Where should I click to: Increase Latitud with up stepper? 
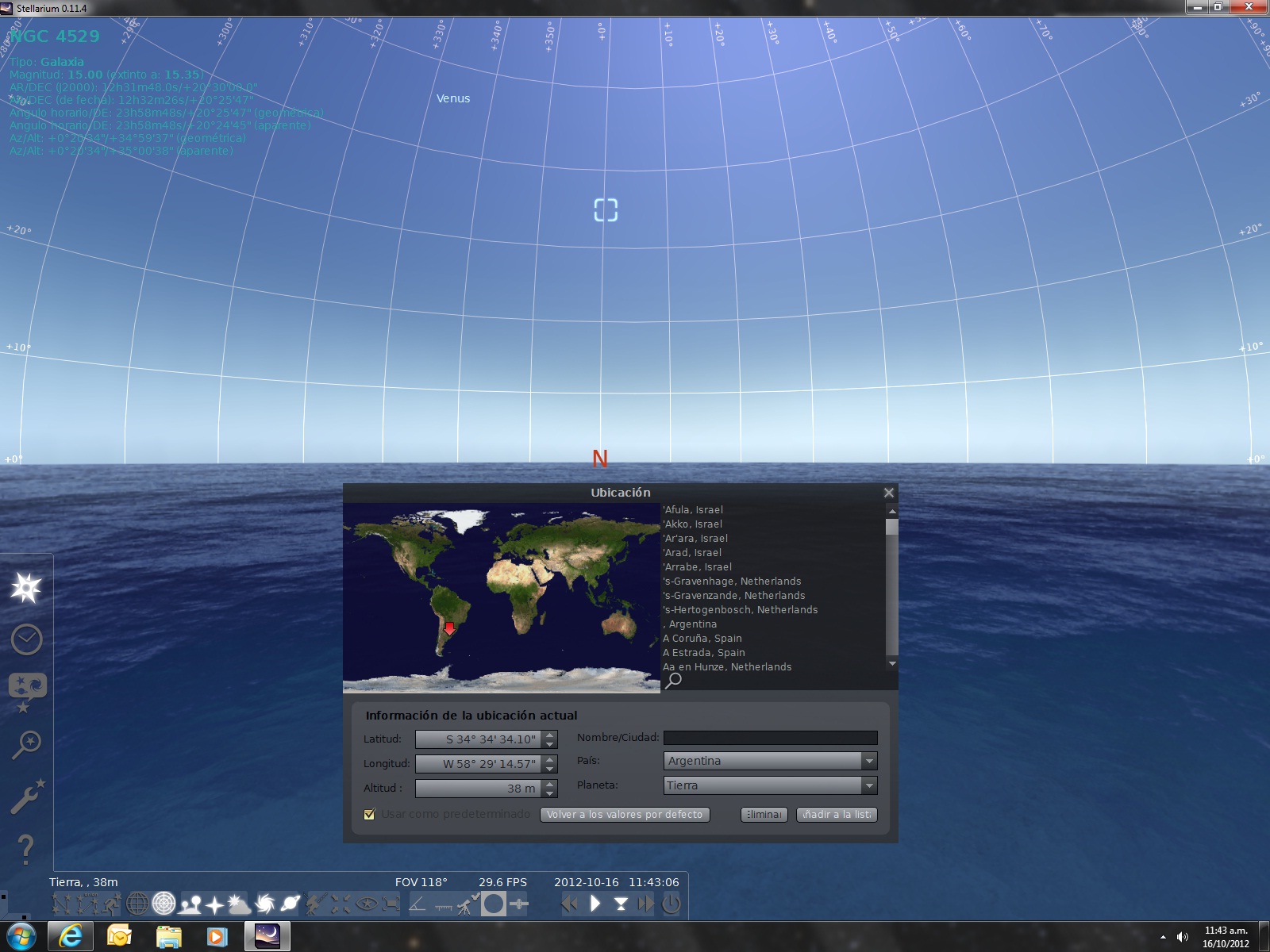(550, 735)
